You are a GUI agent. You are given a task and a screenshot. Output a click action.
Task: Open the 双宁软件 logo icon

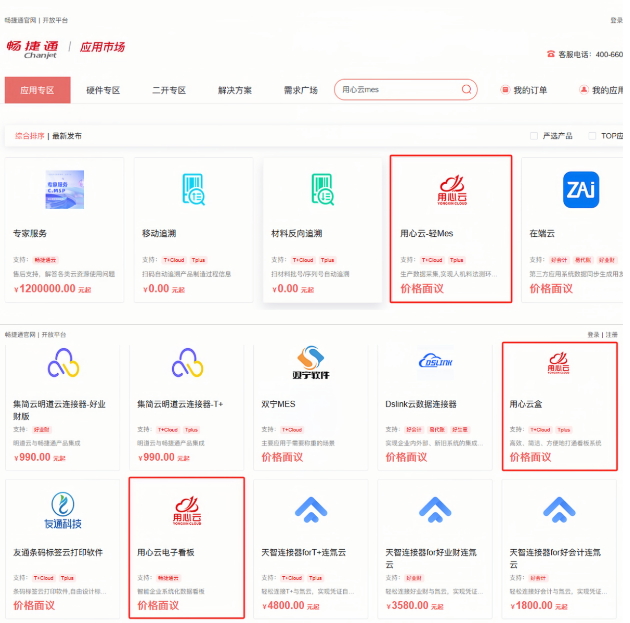coord(311,363)
